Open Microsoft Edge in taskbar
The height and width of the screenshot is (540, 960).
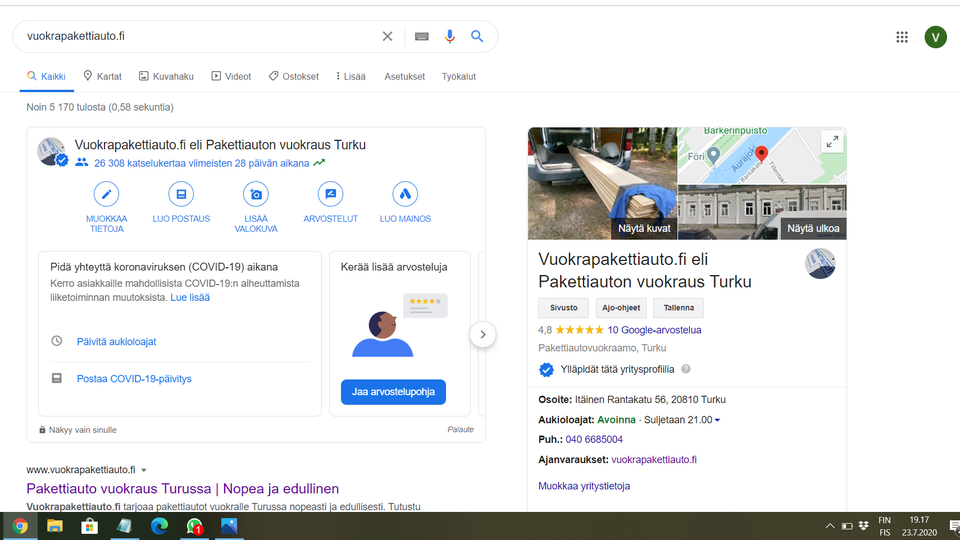tap(159, 526)
